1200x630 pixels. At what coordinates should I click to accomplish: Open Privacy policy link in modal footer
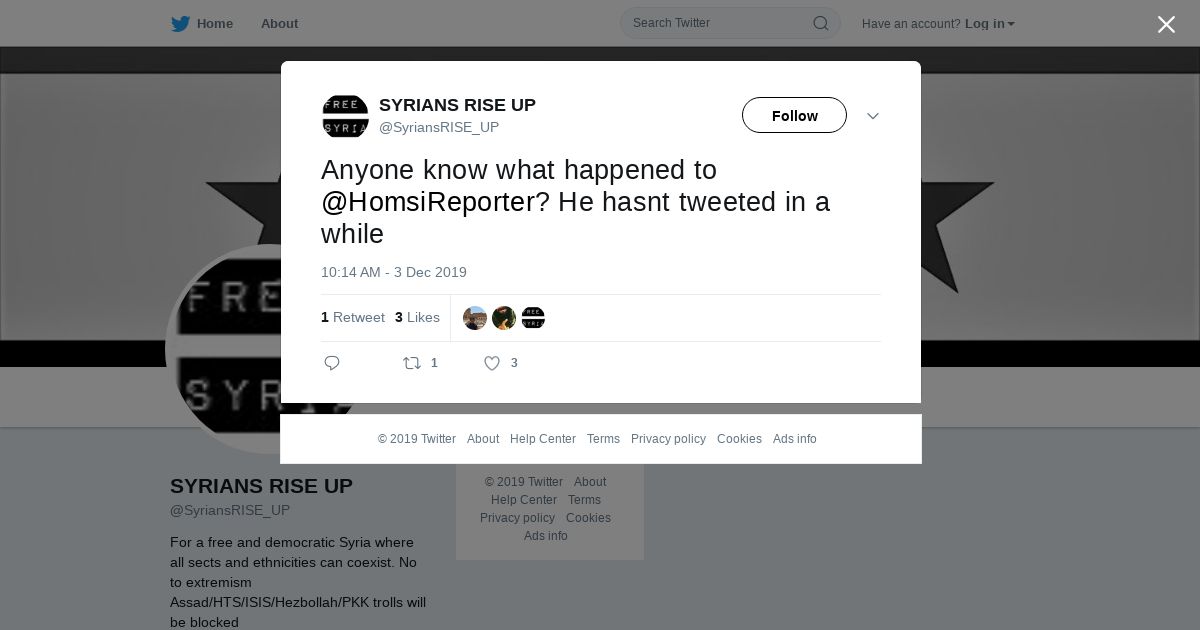coord(668,439)
